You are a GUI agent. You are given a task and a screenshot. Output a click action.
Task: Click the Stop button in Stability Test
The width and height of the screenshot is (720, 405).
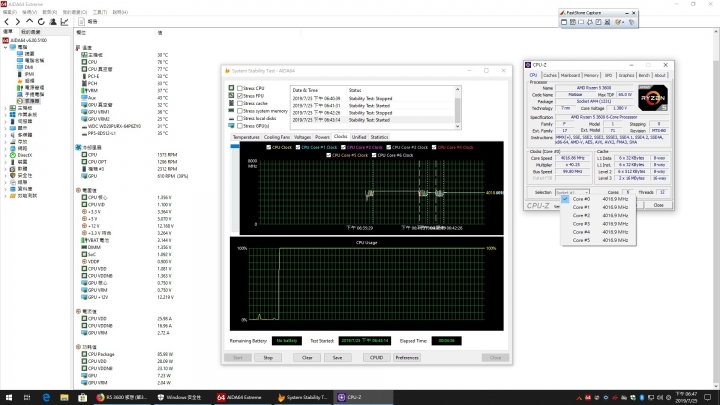click(268, 358)
